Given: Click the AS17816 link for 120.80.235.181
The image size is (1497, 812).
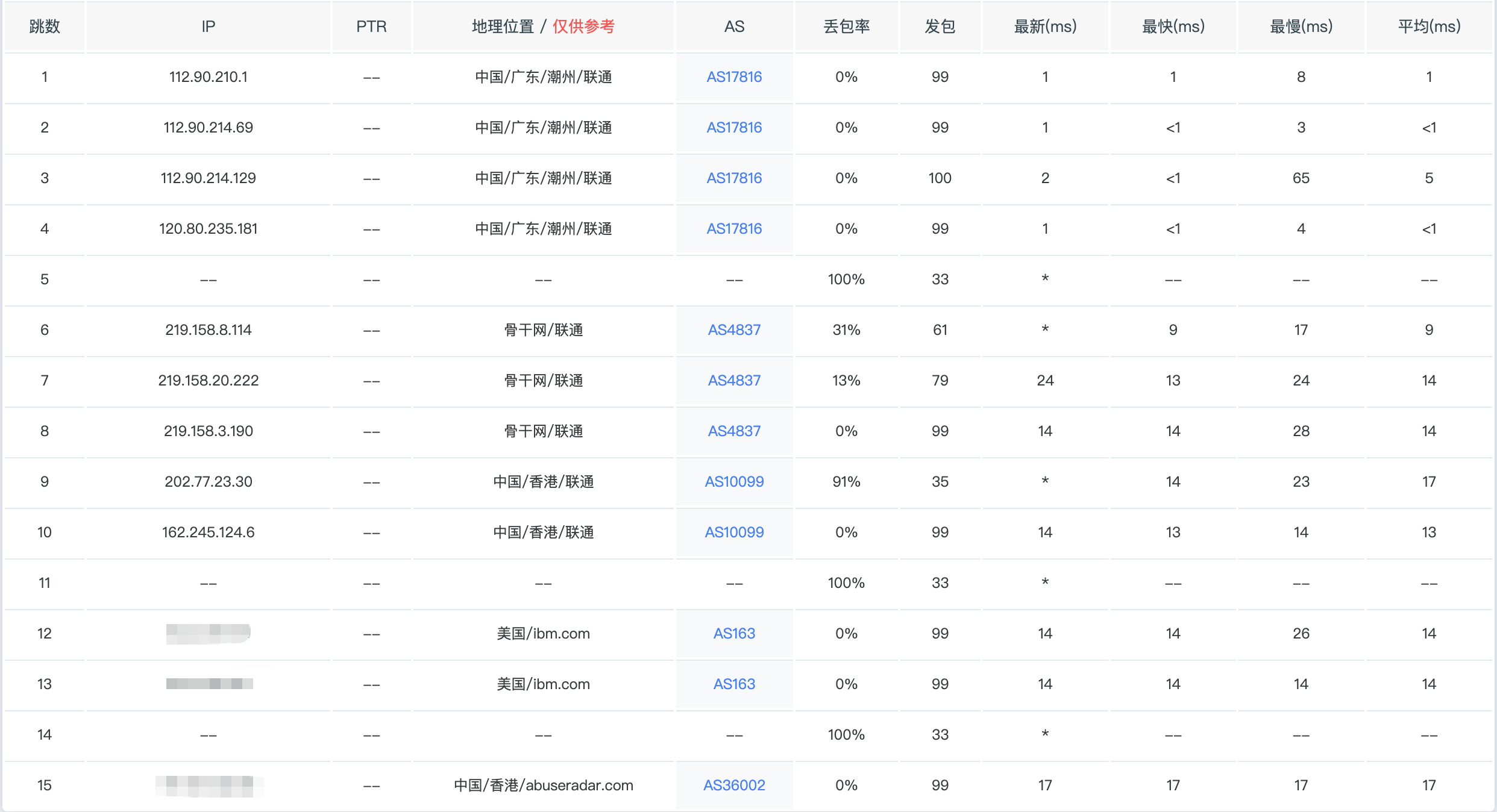Looking at the screenshot, I should [734, 229].
